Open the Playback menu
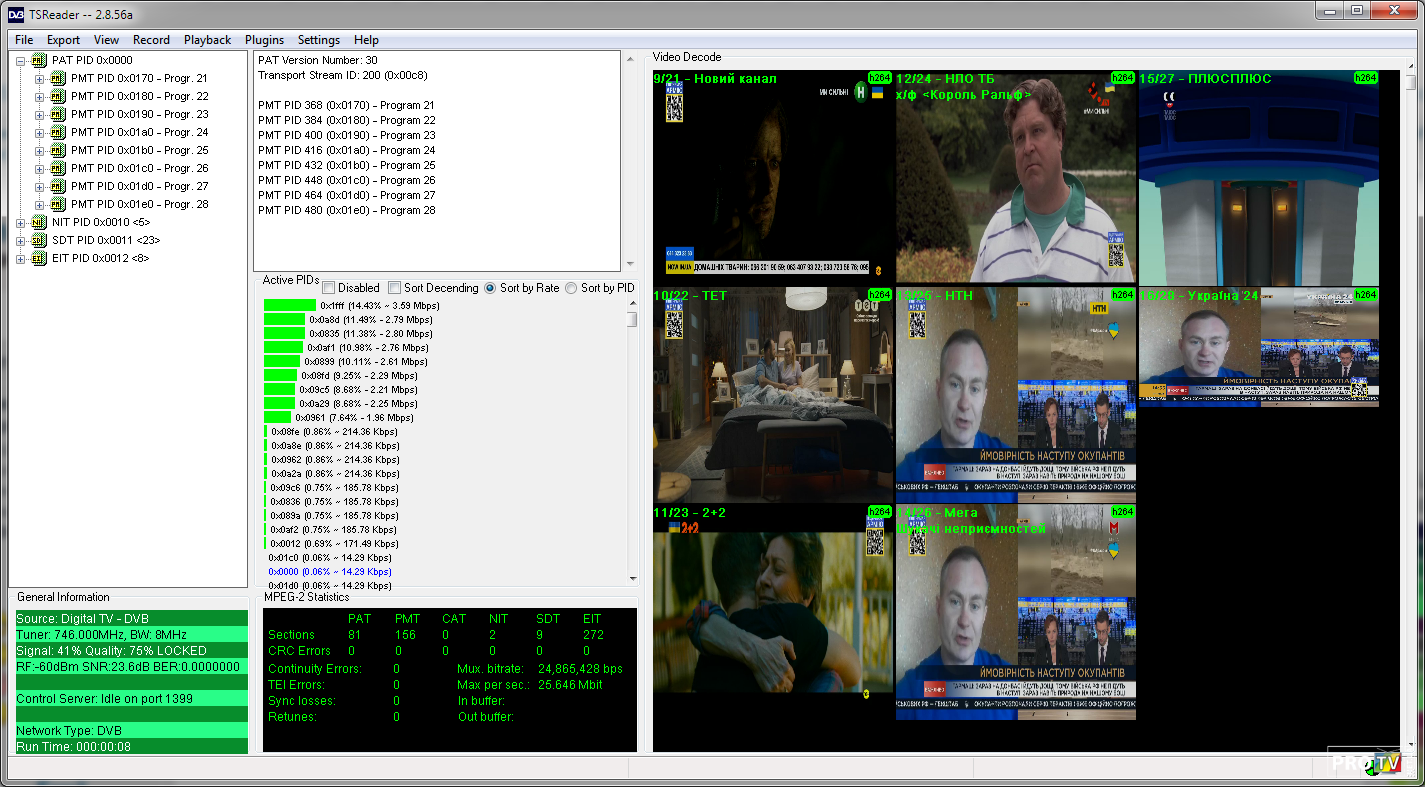The image size is (1425, 787). (x=207, y=40)
